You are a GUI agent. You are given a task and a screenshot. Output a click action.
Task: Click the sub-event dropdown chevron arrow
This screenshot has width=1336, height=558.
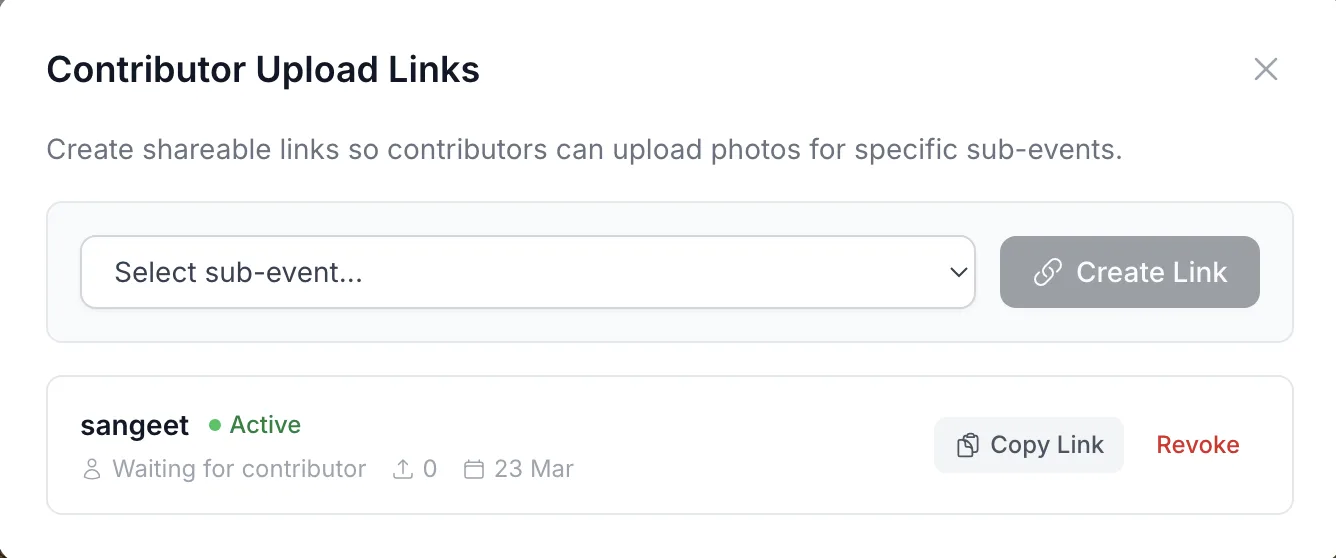click(x=958, y=272)
